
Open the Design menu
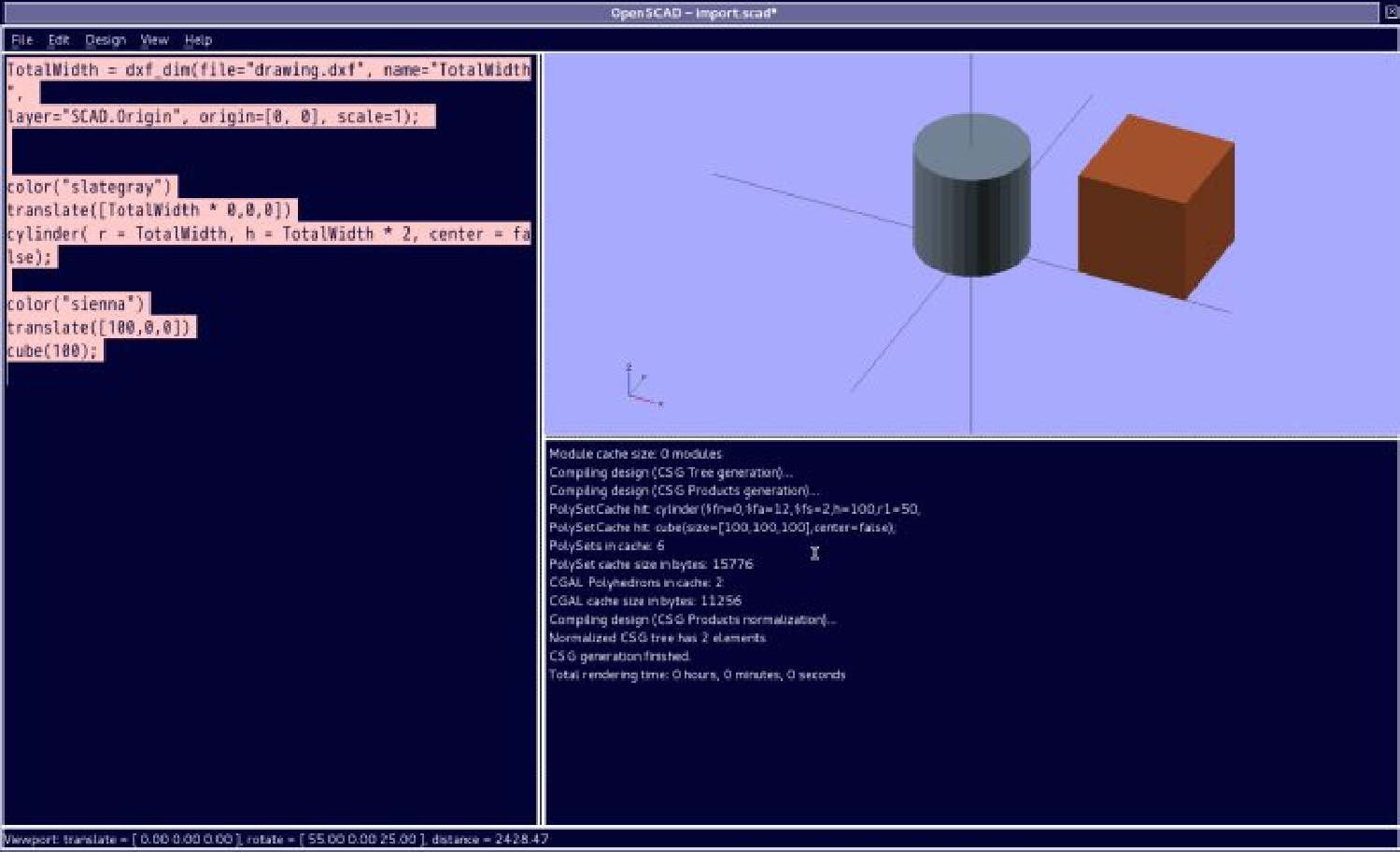coord(105,40)
